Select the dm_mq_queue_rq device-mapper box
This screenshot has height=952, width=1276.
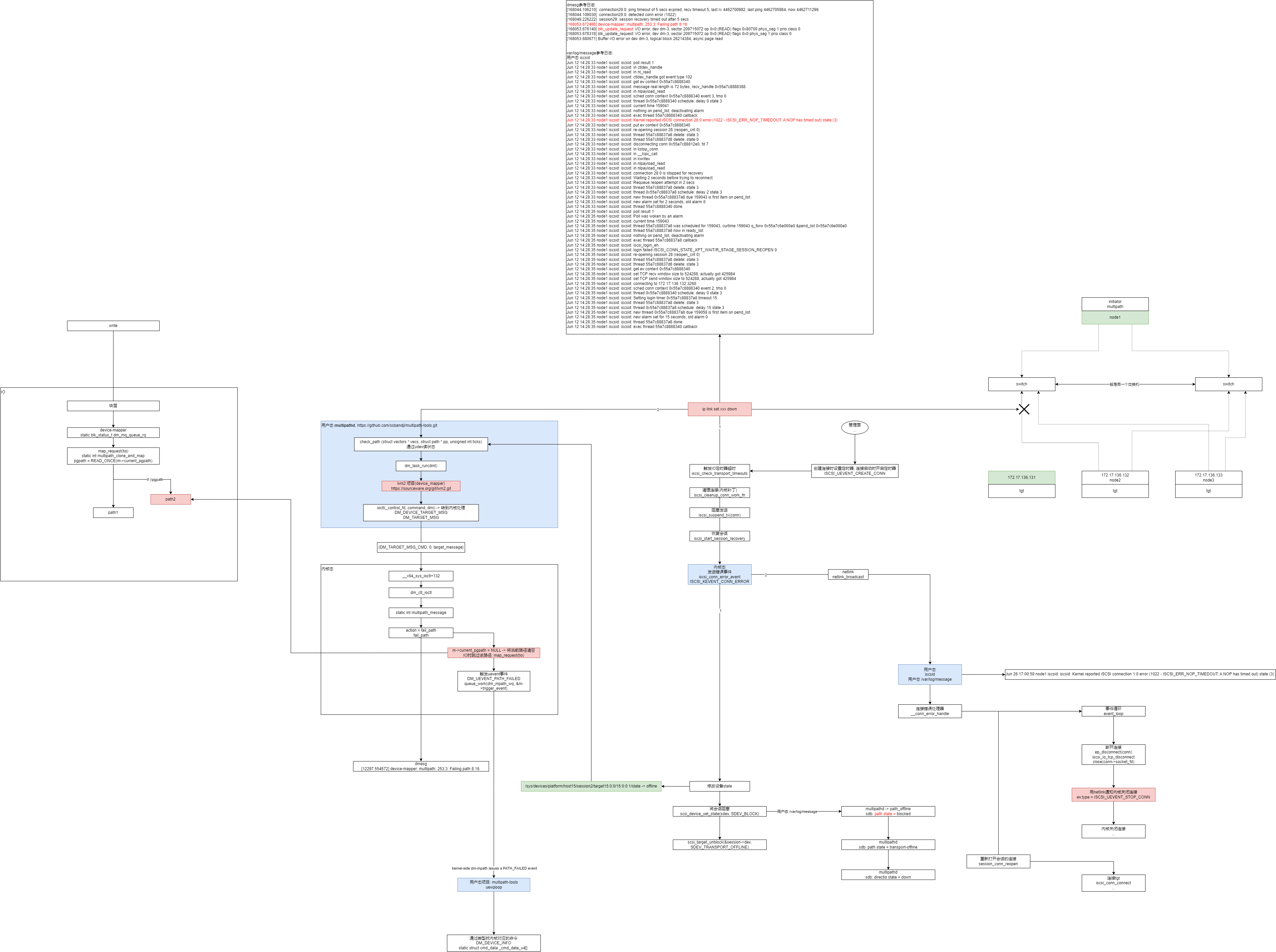click(x=113, y=432)
